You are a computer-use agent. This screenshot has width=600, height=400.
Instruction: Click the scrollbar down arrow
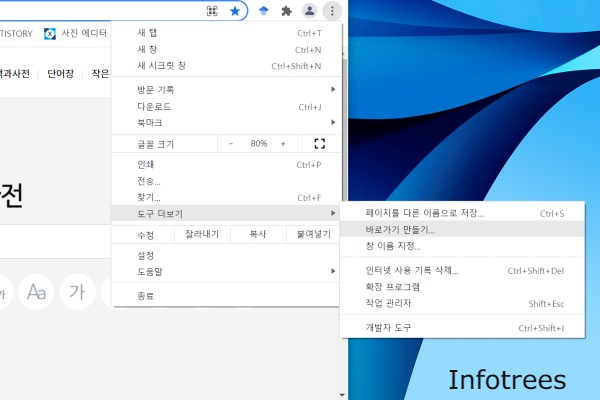pyautogui.click(x=342, y=395)
